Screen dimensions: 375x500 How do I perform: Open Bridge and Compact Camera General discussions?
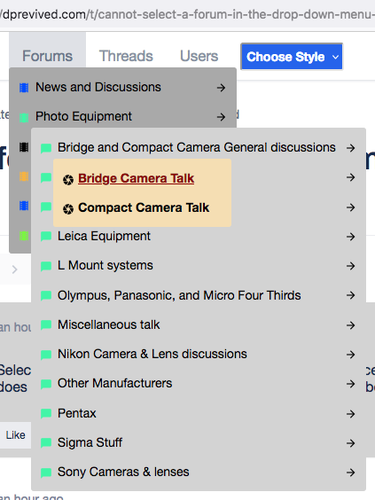[x=196, y=147]
